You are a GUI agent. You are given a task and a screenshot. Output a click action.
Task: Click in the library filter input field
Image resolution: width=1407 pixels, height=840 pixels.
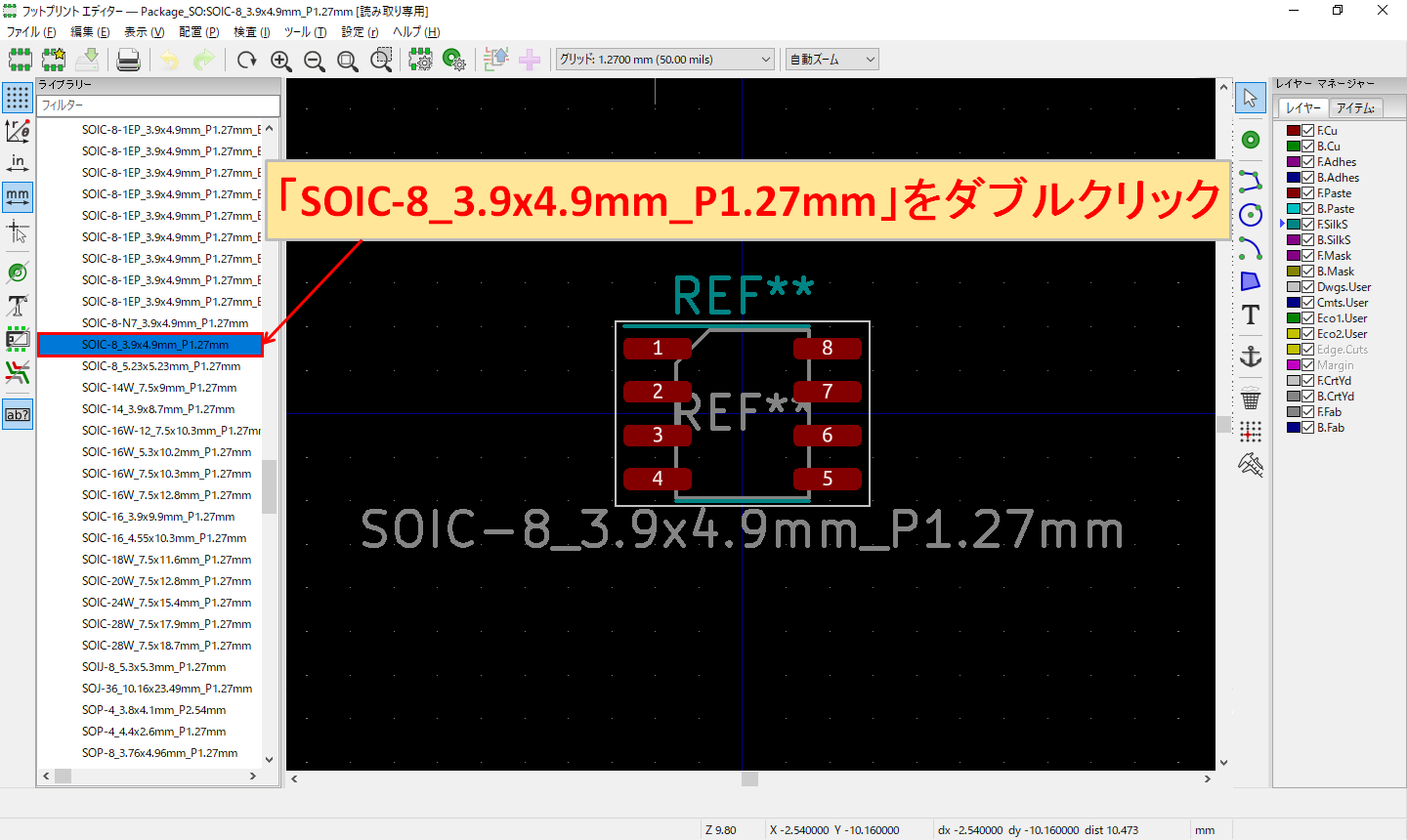pos(156,105)
